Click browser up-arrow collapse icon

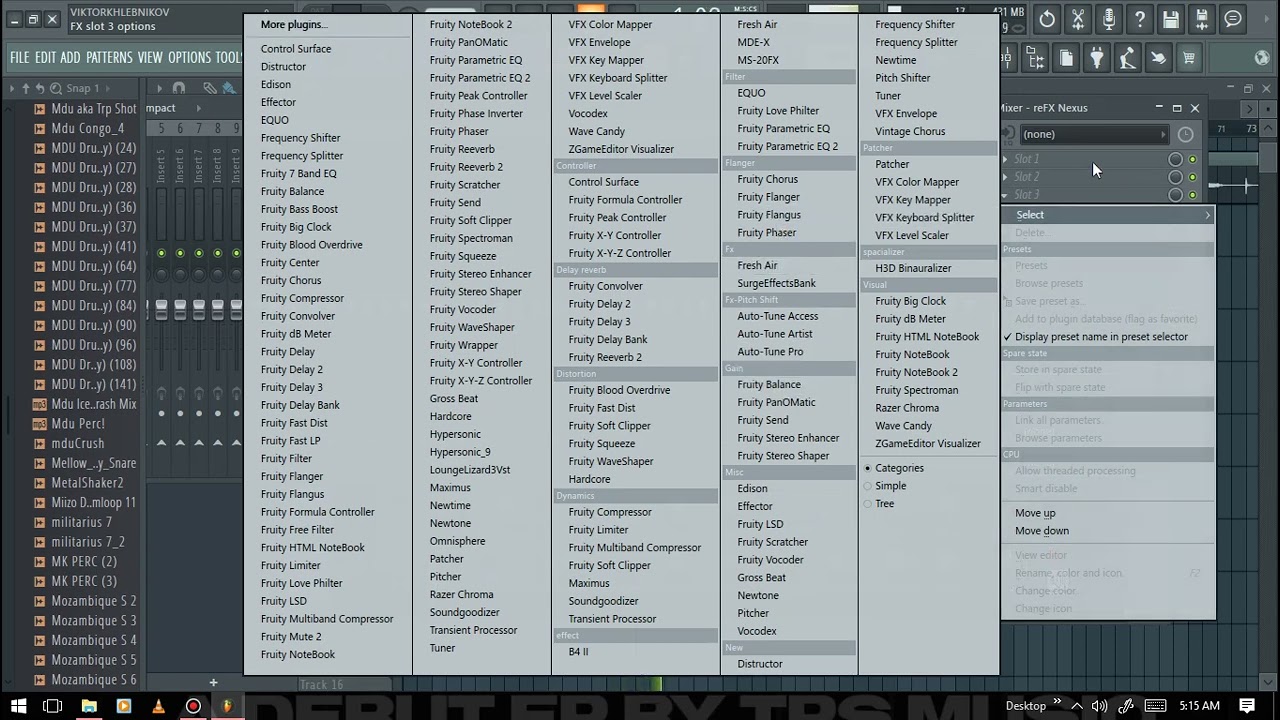pyautogui.click(x=25, y=88)
